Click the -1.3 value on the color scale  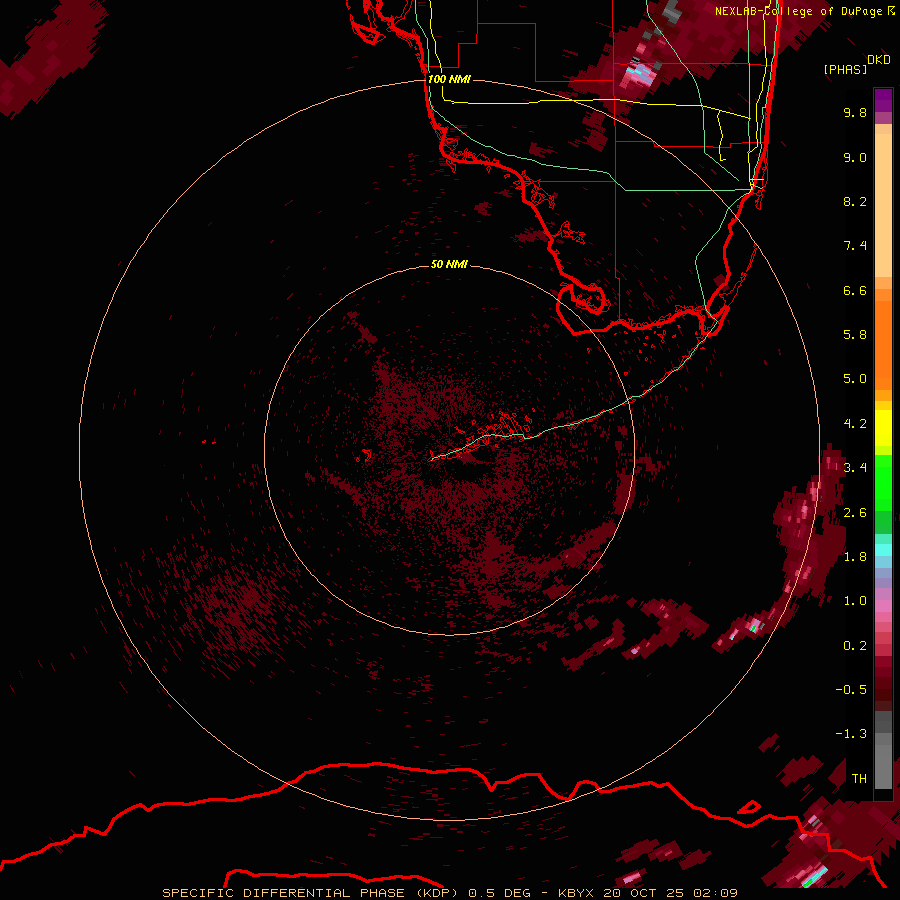tap(851, 734)
